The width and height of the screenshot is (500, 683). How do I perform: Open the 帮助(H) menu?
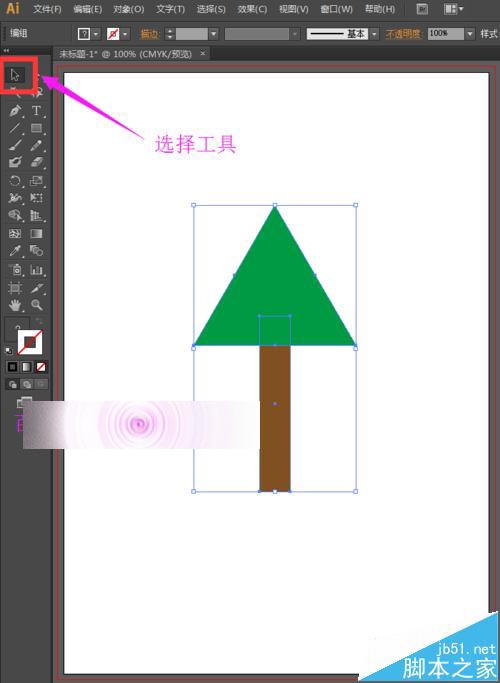point(380,9)
